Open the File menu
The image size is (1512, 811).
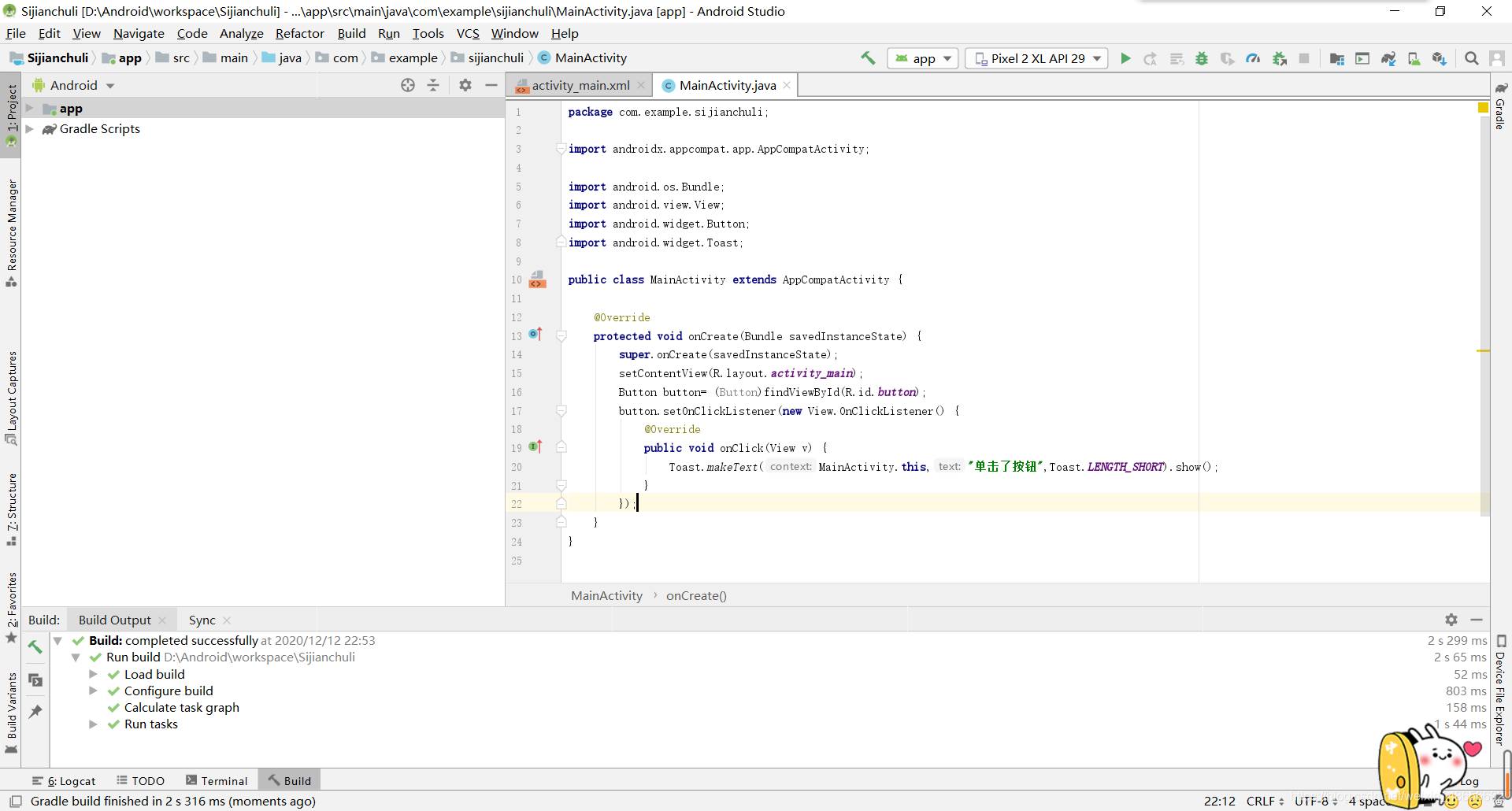click(x=16, y=34)
